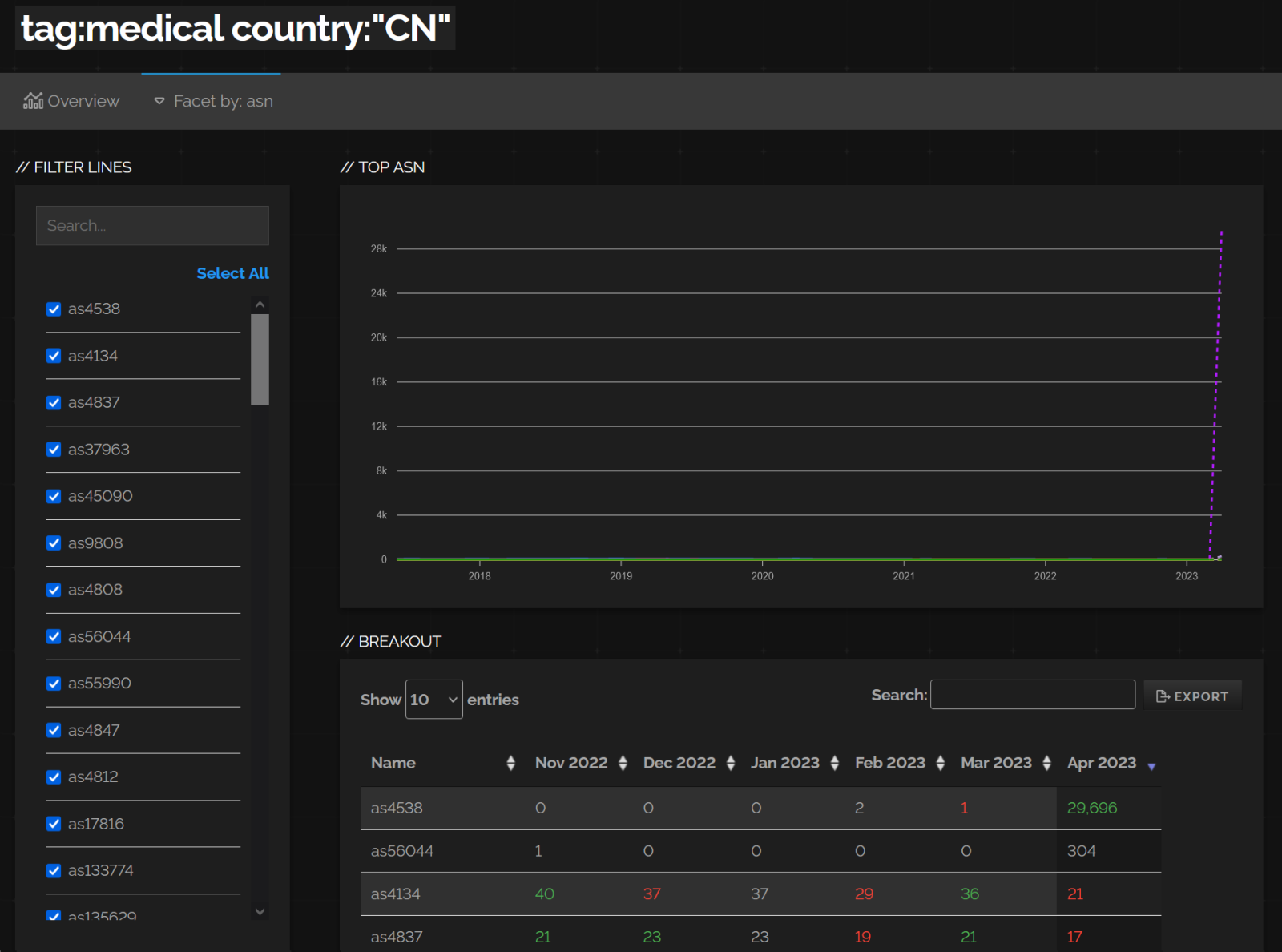Uncheck the as4808 filter checkbox

click(54, 590)
